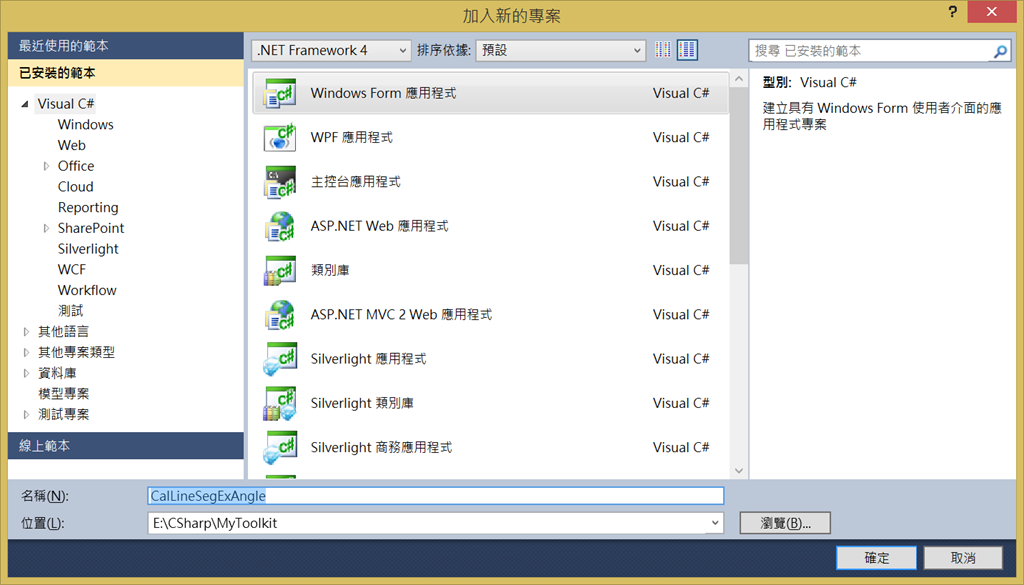Select 測試 under Visual C#
This screenshot has height=585, width=1024.
(x=71, y=311)
